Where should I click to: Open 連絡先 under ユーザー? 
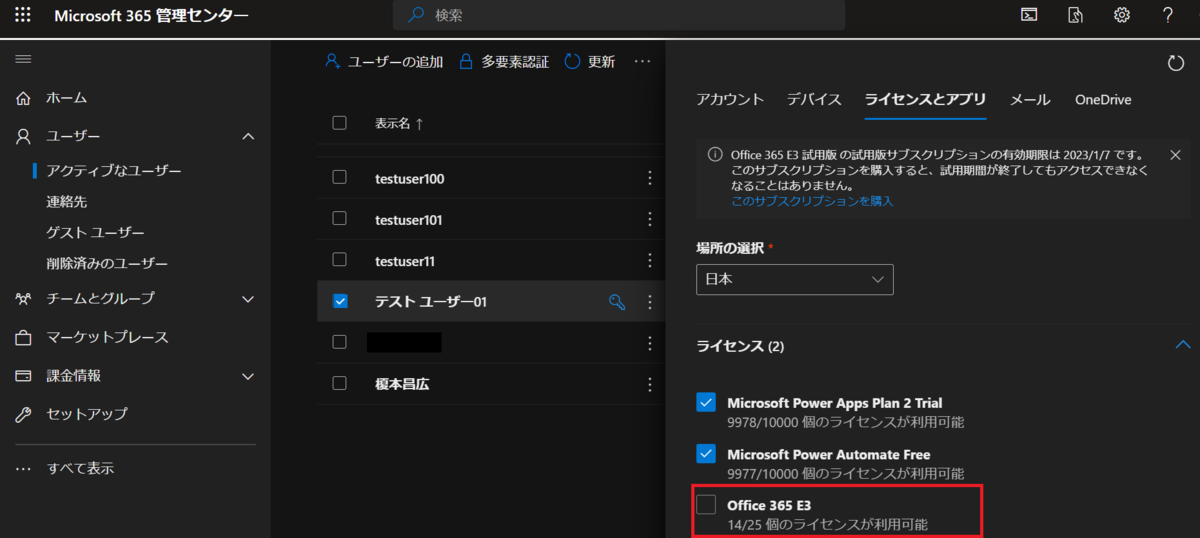[67, 201]
